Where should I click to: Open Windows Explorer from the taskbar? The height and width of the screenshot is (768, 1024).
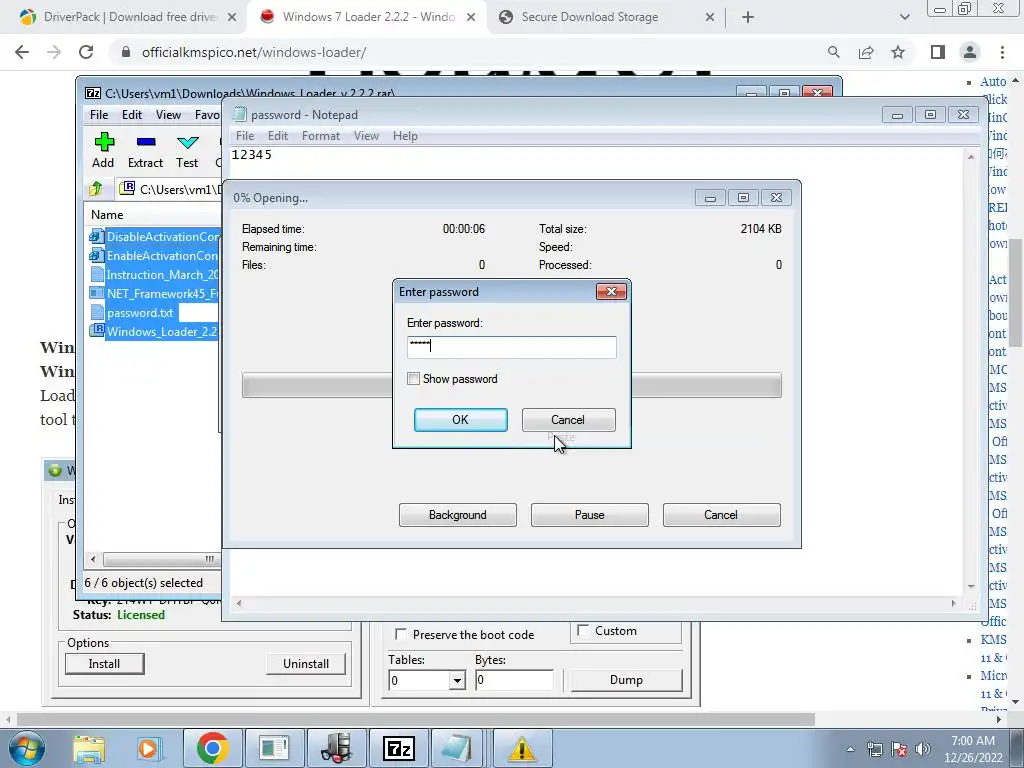[89, 748]
